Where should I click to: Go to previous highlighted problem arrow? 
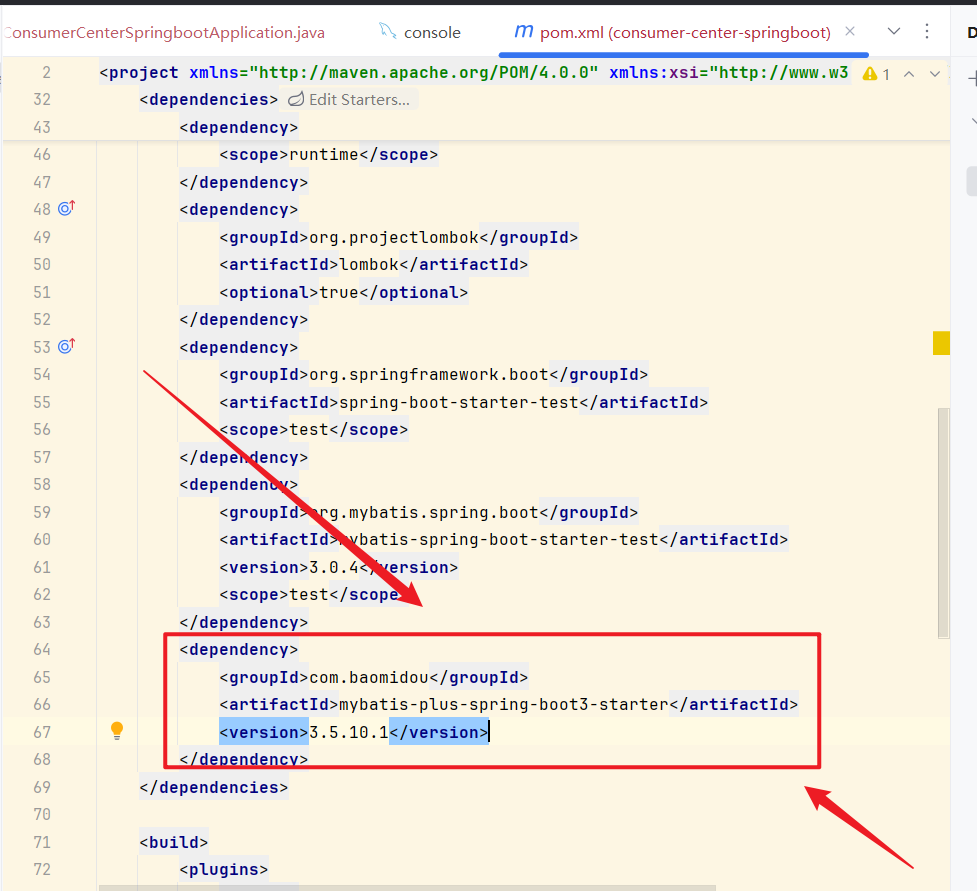[909, 74]
